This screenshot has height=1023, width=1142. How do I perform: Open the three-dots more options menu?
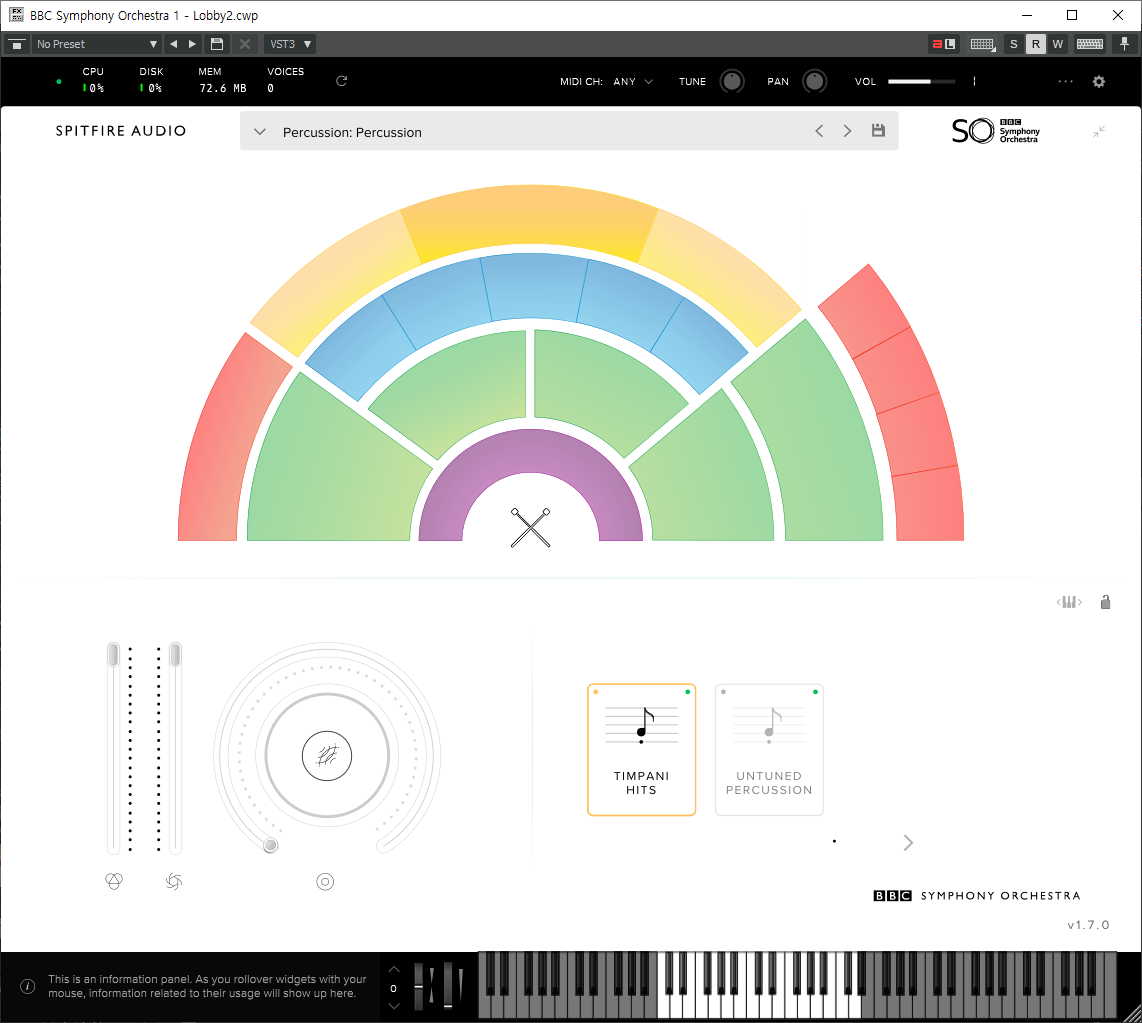point(1066,82)
